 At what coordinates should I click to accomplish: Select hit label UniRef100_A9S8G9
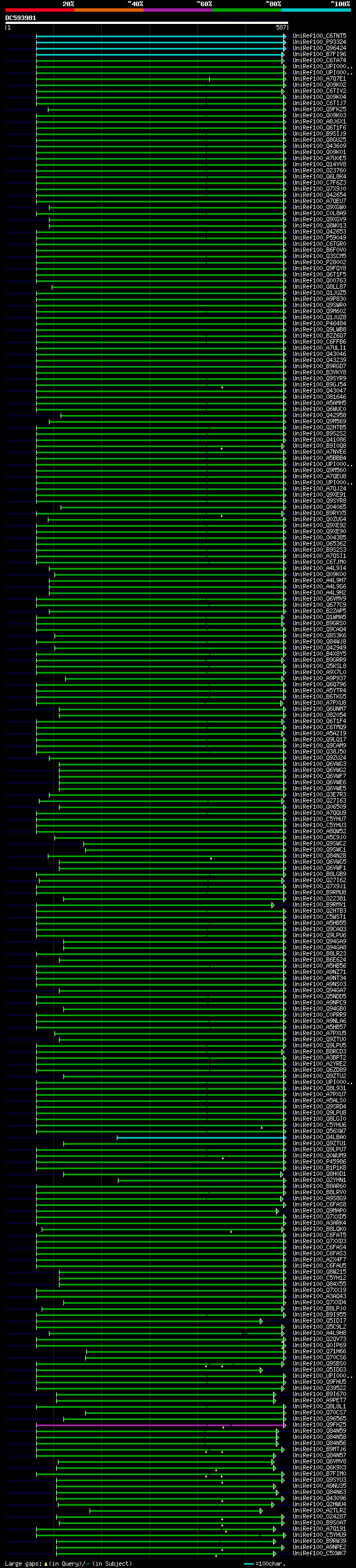319,1199
